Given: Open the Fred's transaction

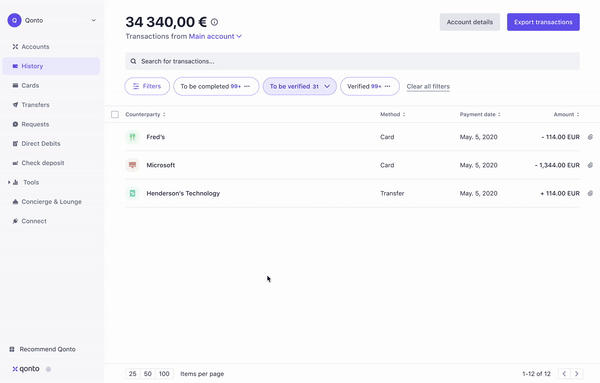Looking at the screenshot, I should coord(352,137).
